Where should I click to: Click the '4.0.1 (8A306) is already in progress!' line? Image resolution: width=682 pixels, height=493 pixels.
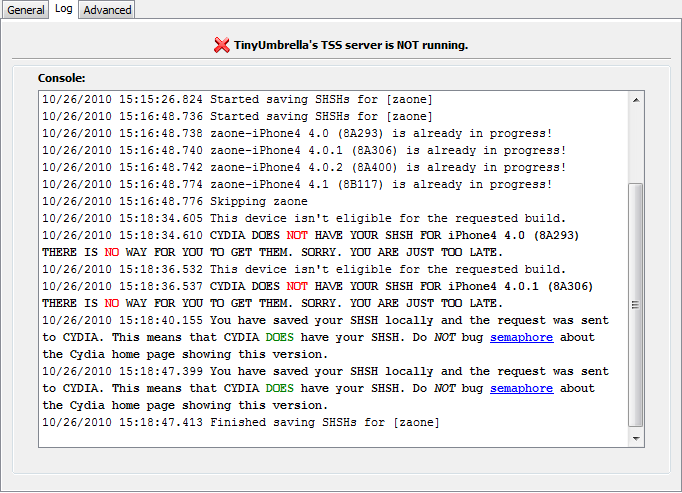click(x=304, y=151)
